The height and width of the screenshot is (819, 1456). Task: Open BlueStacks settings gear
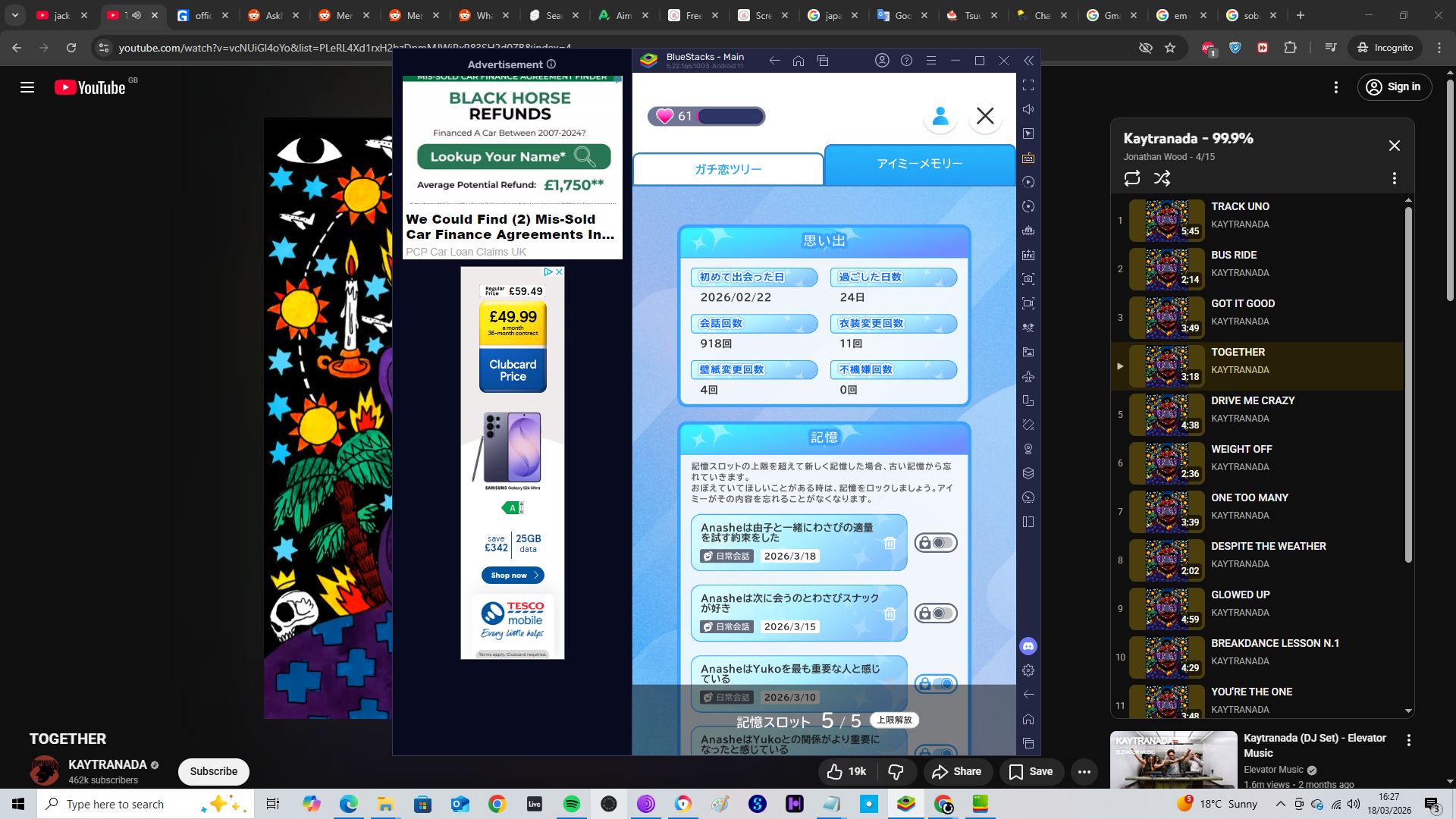click(1028, 670)
